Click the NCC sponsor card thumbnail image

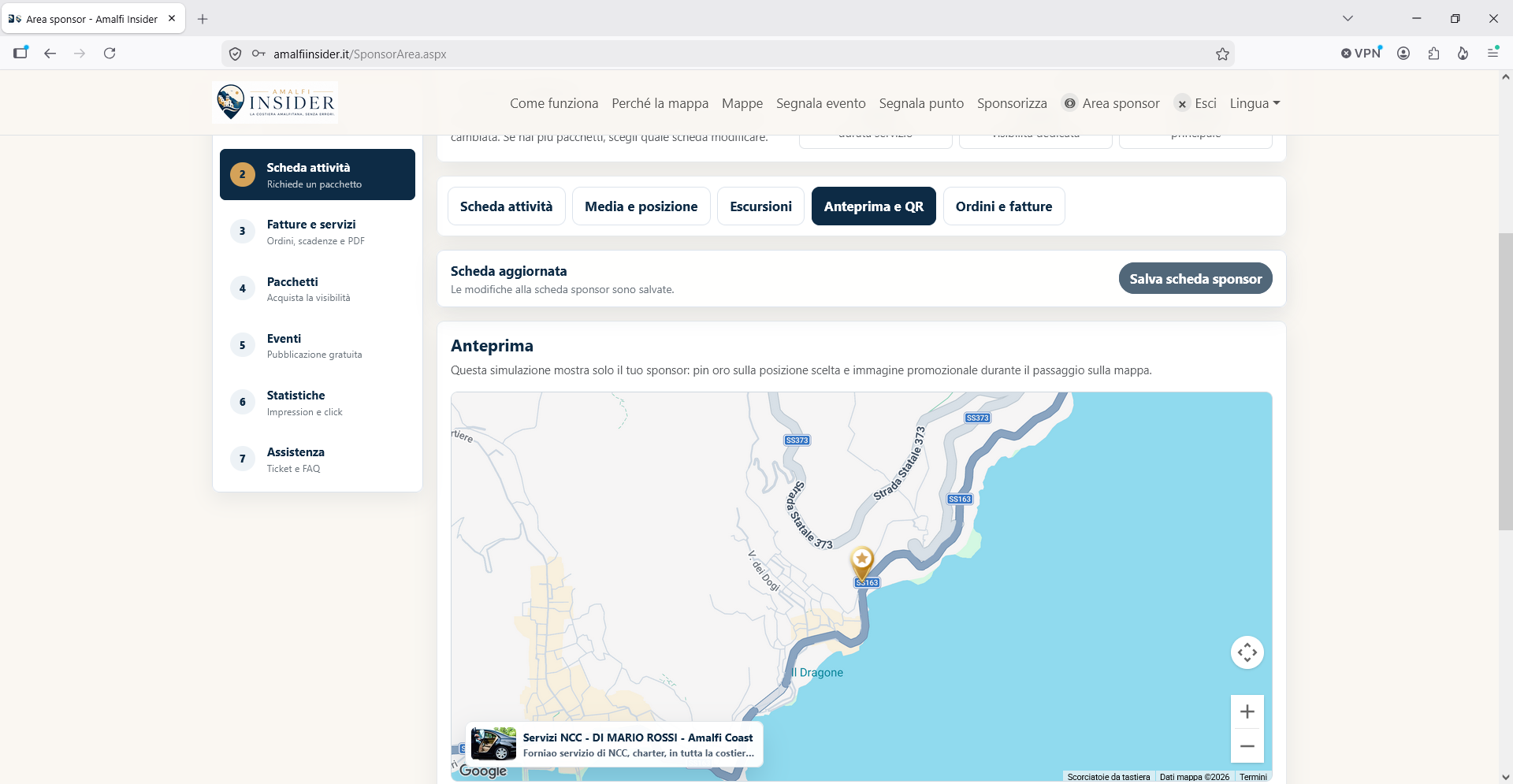pyautogui.click(x=494, y=744)
